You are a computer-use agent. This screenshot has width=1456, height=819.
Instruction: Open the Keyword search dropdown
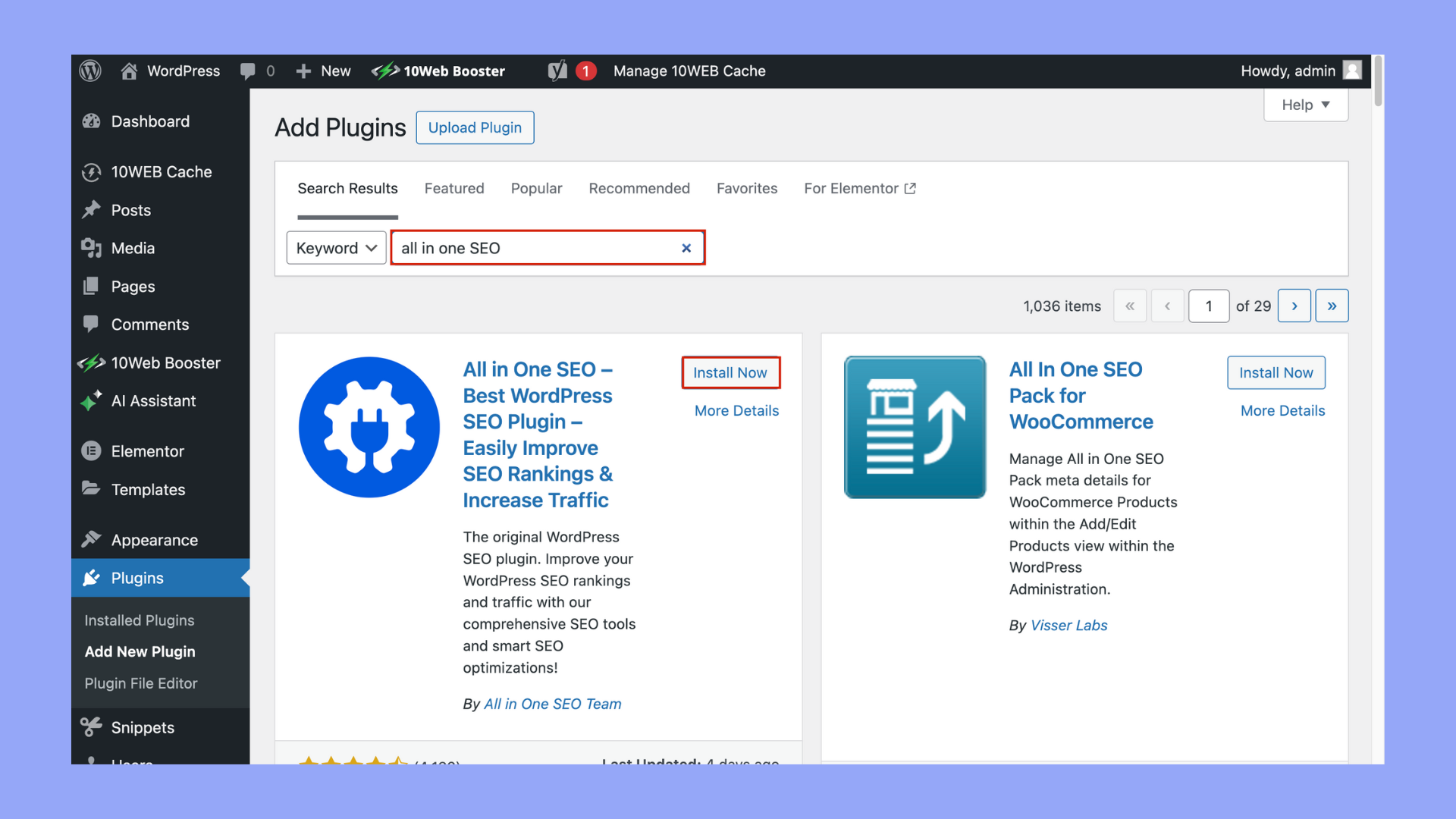pyautogui.click(x=336, y=248)
